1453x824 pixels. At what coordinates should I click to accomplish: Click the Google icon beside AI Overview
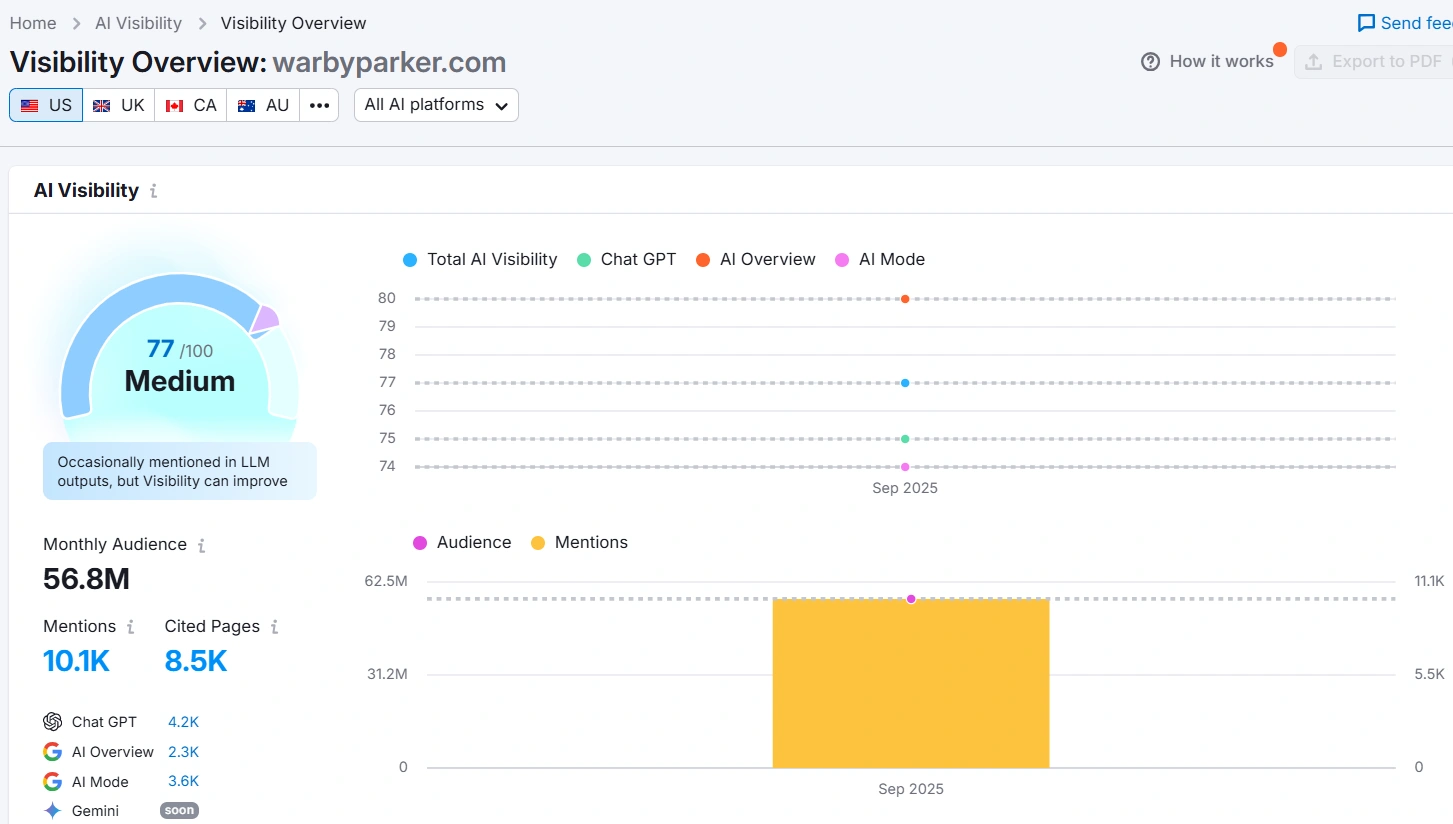click(x=53, y=752)
